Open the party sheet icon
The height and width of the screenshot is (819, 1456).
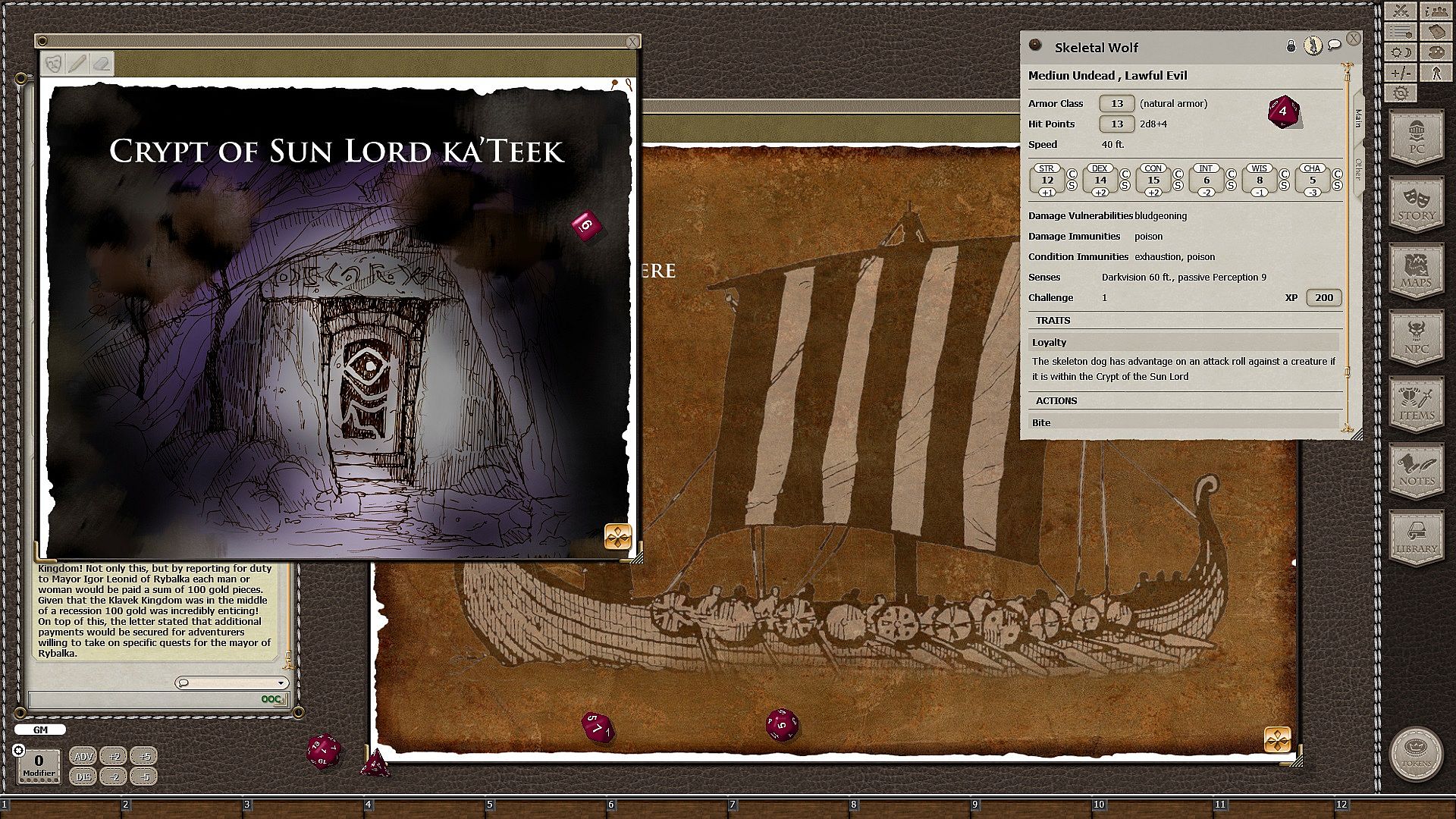click(1436, 11)
